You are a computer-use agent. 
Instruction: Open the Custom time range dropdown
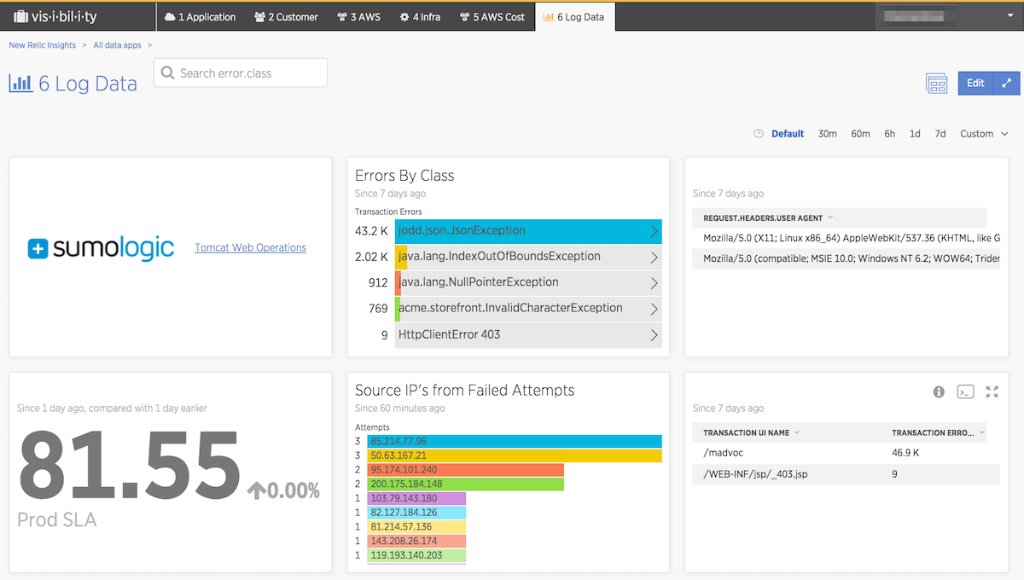(984, 133)
